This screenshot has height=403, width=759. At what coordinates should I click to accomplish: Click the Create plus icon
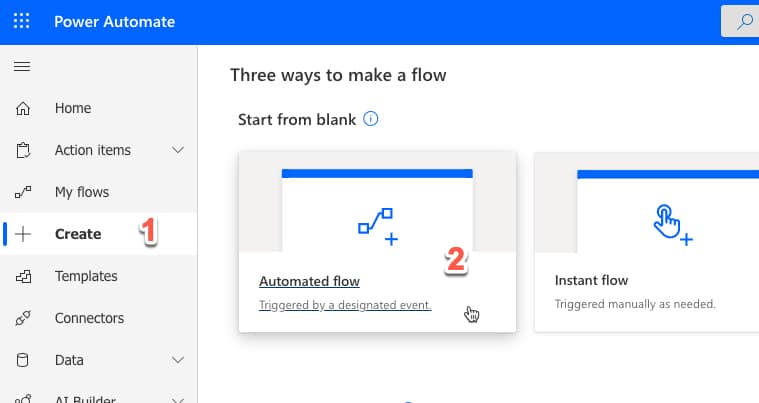23,234
